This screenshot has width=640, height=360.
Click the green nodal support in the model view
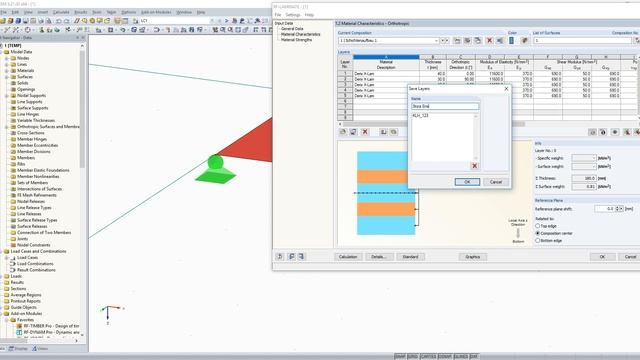[x=216, y=169]
